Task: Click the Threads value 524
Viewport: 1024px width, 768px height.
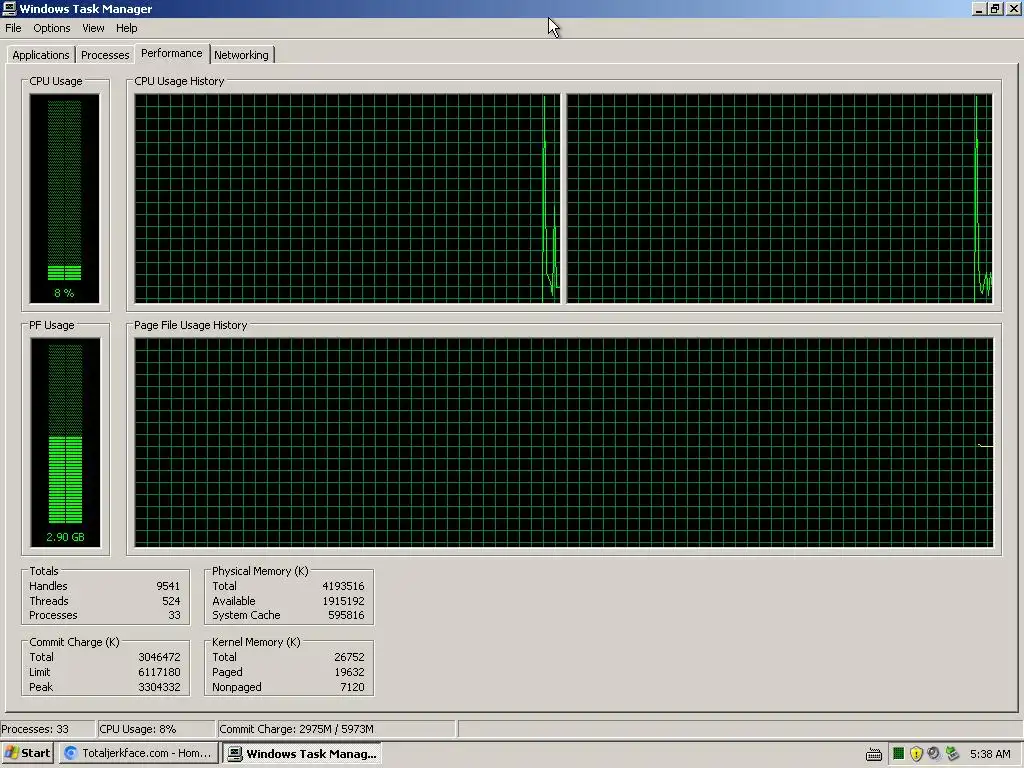Action: click(171, 601)
